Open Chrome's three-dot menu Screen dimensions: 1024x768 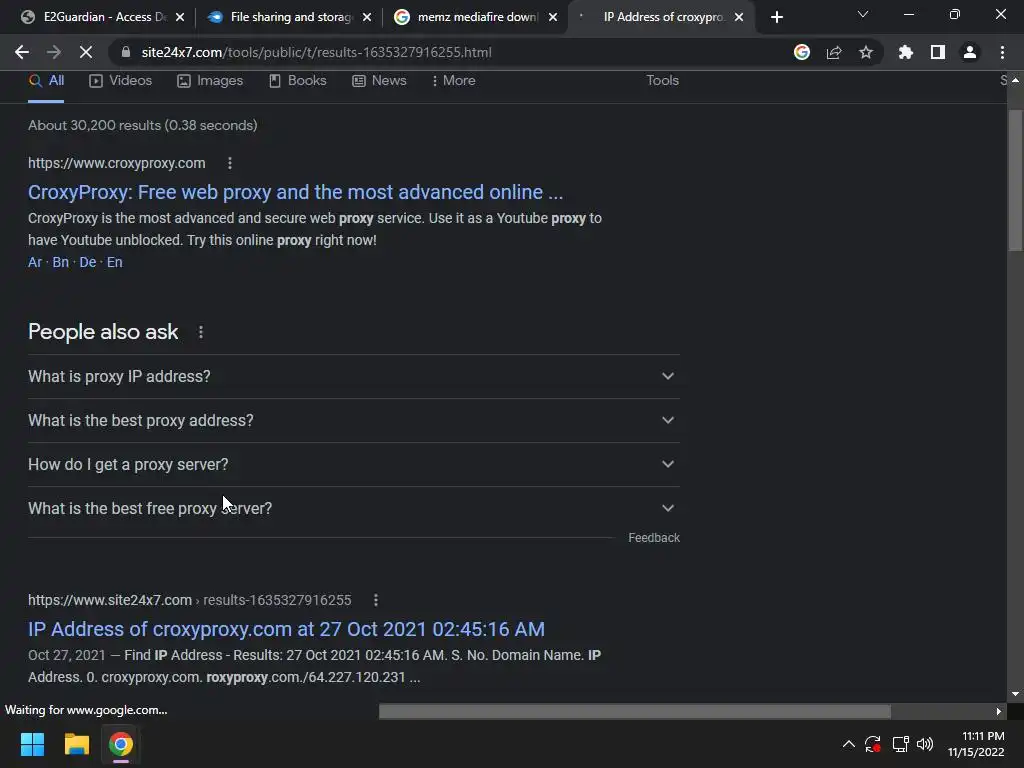1002,52
